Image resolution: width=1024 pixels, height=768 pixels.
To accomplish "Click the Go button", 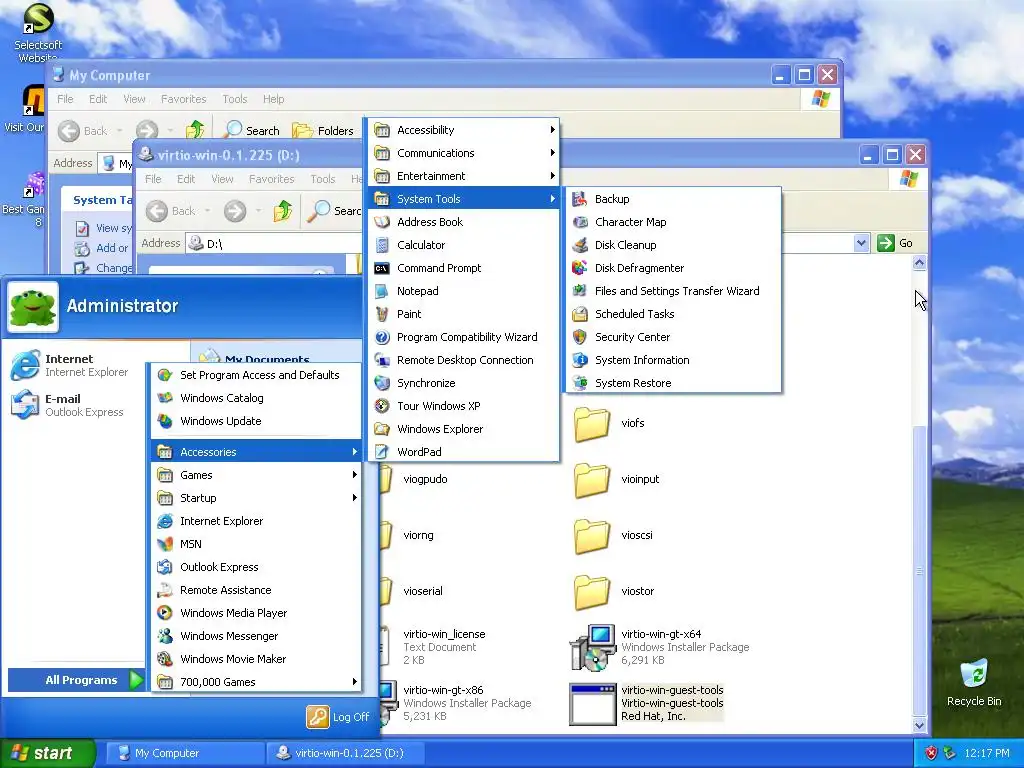I will [895, 243].
